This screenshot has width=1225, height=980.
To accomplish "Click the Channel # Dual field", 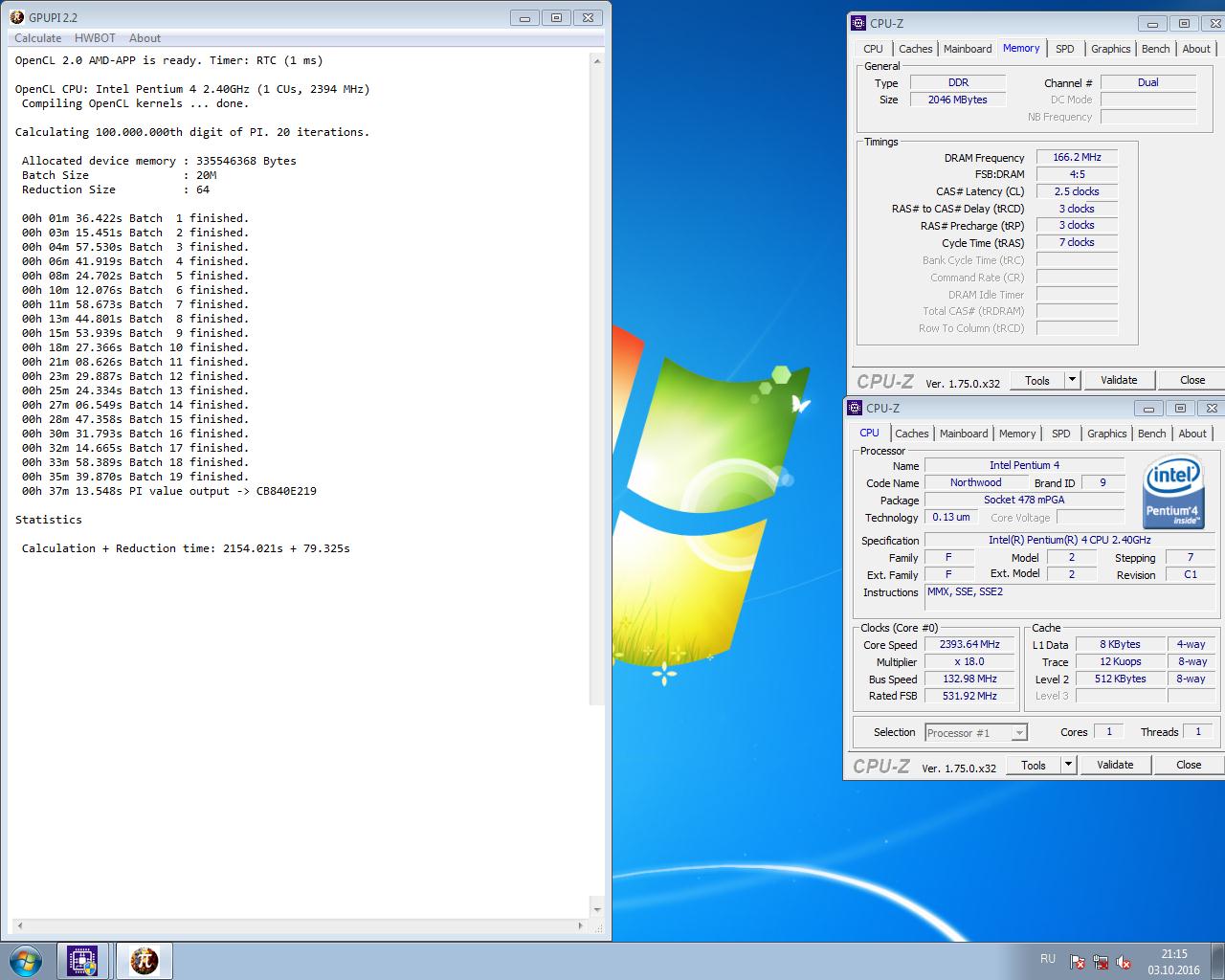I will tap(1148, 82).
